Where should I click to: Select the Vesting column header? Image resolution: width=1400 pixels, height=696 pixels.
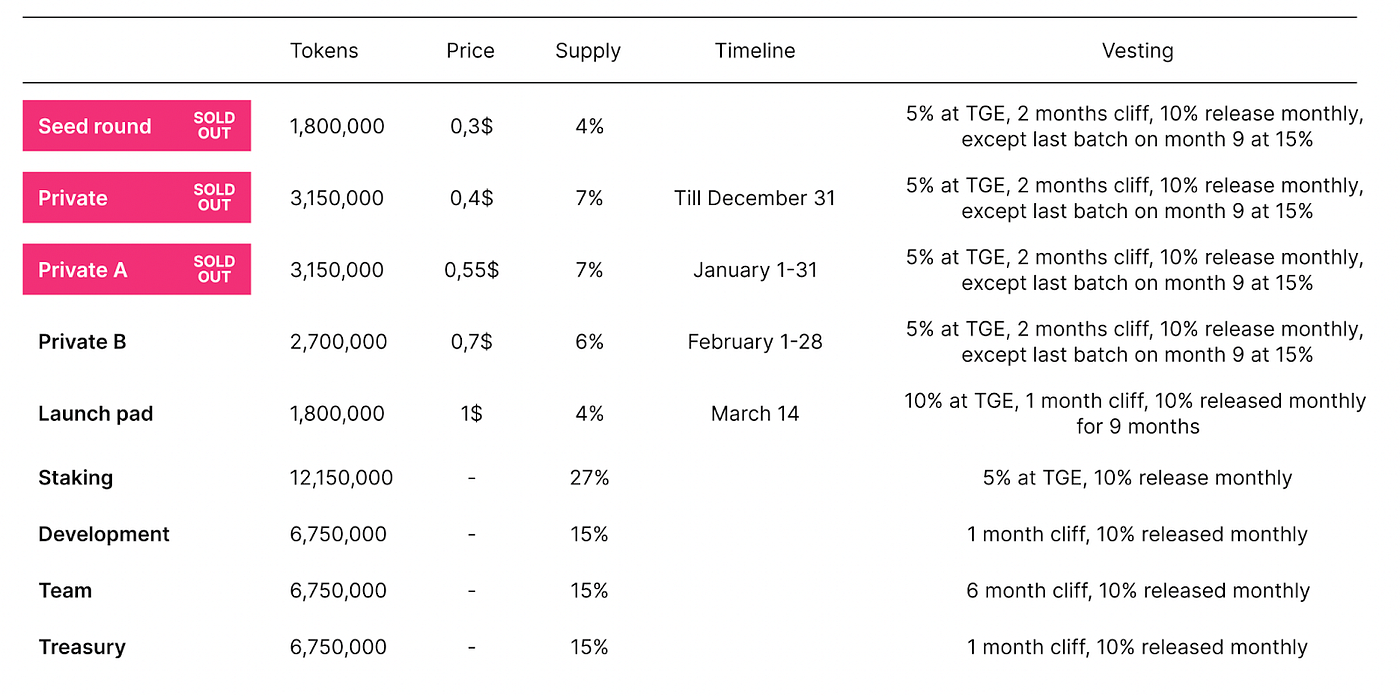click(x=1137, y=51)
